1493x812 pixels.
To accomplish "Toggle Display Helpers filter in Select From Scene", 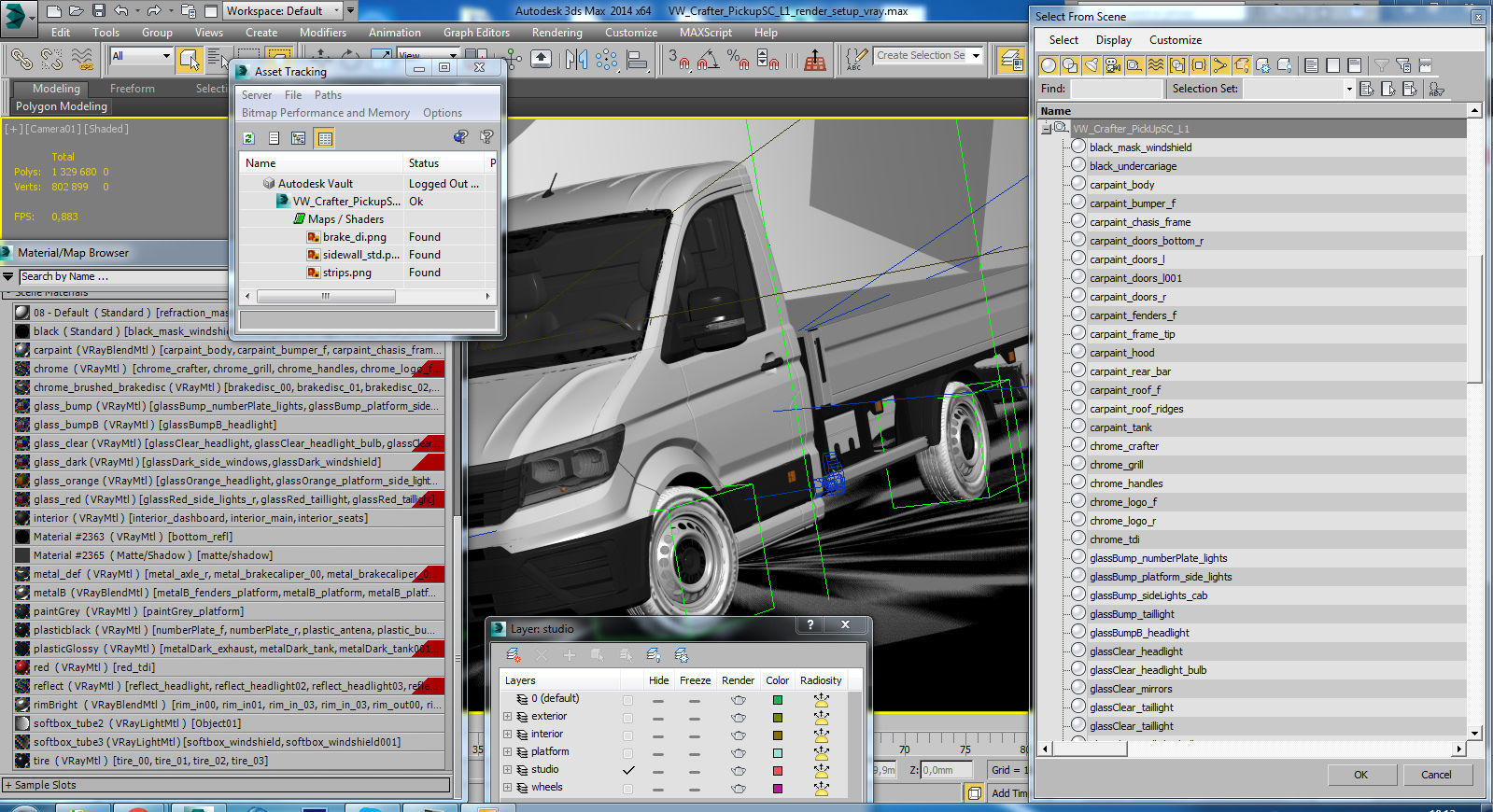I will click(1134, 65).
